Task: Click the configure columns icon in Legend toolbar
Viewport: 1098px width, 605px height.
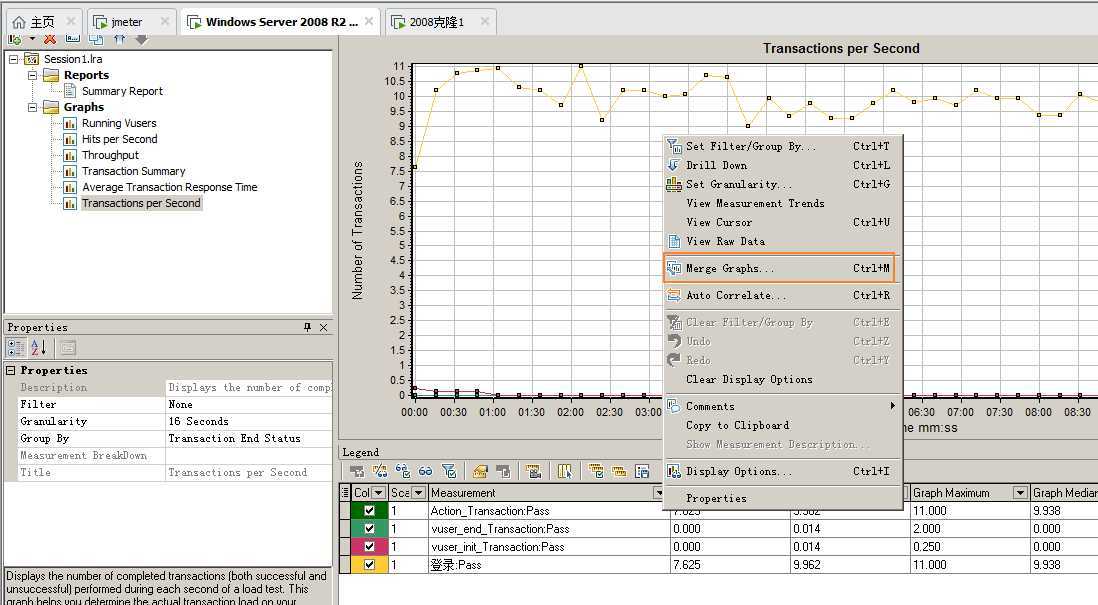Action: (564, 471)
